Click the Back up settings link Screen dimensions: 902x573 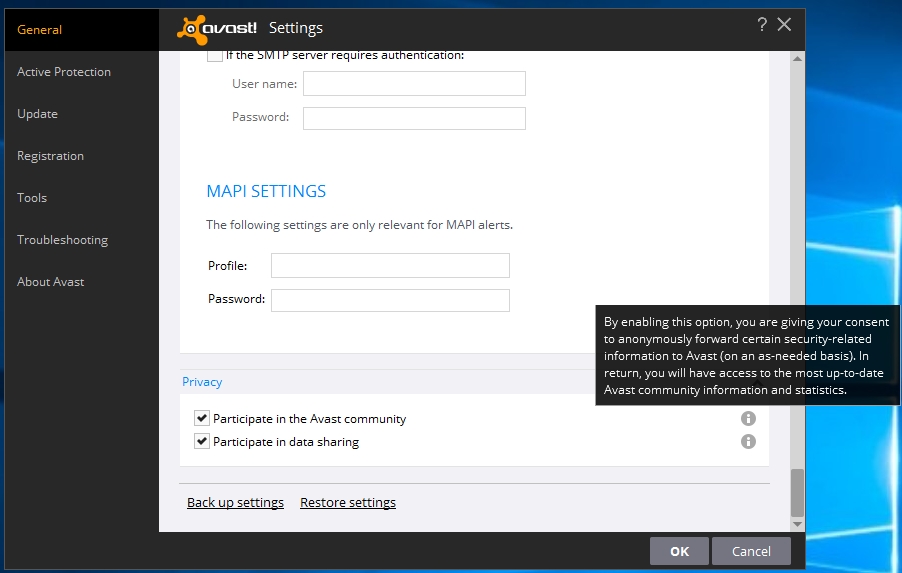tap(235, 502)
